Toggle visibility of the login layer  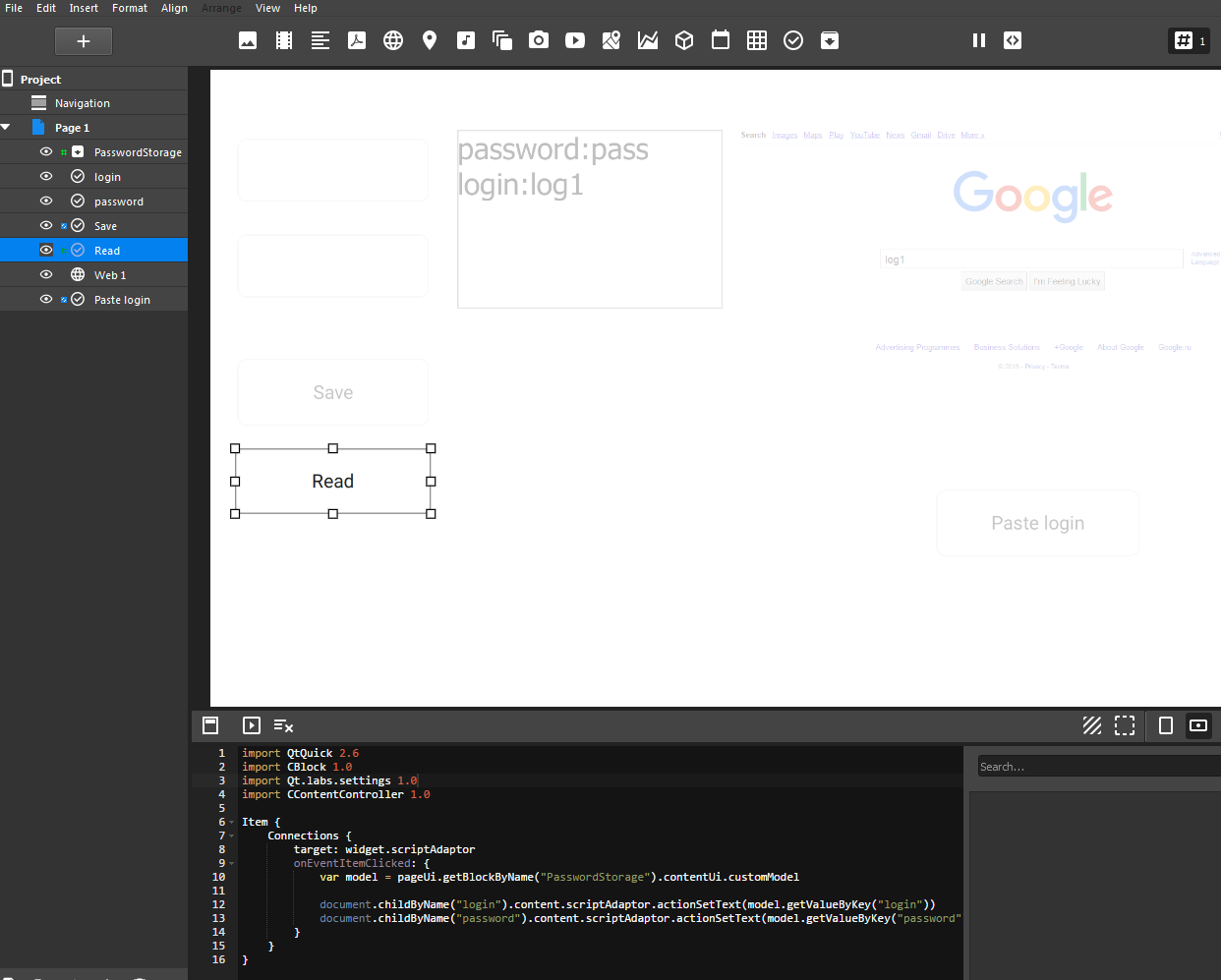[x=46, y=177]
